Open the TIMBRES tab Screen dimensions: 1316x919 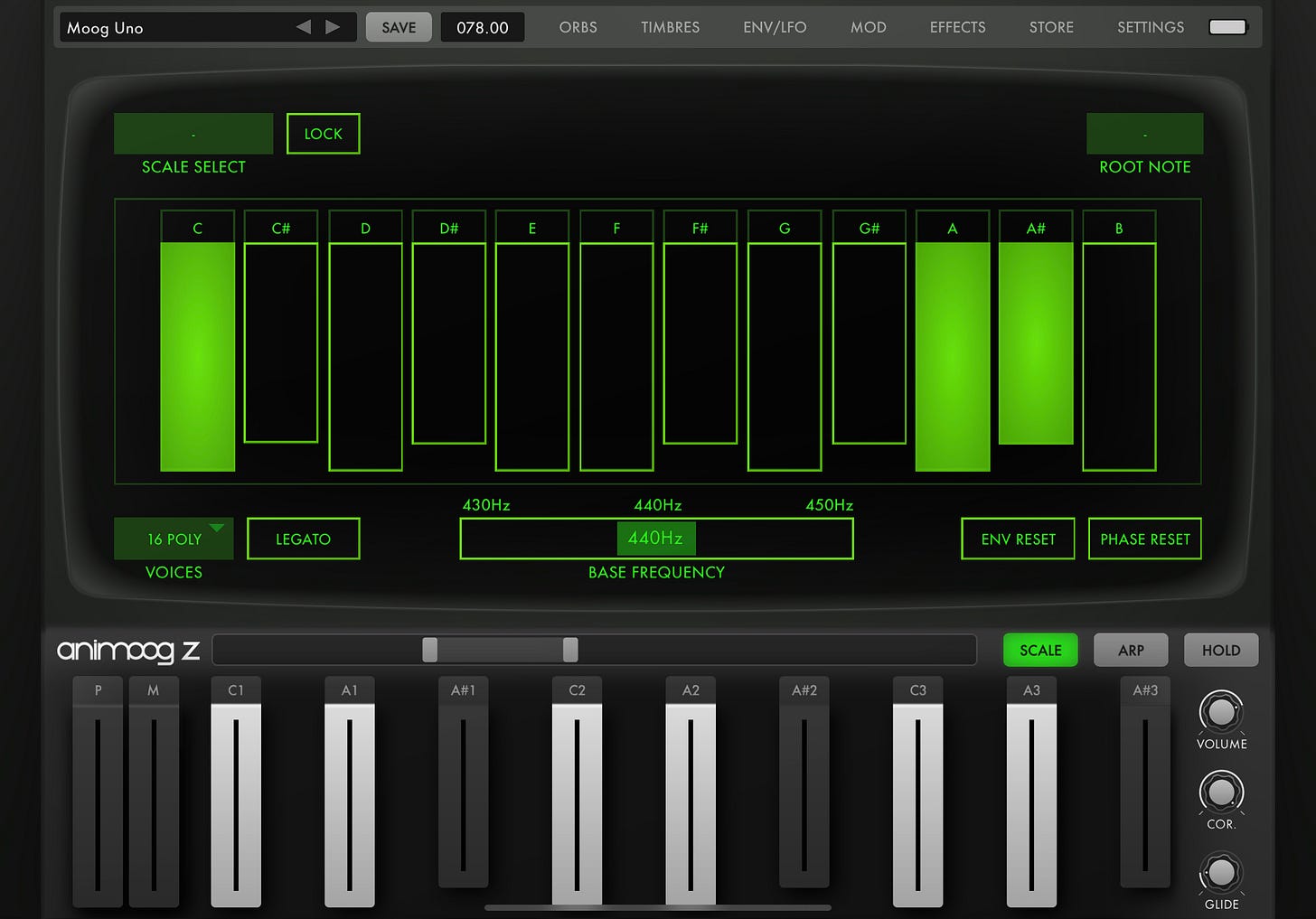click(671, 27)
